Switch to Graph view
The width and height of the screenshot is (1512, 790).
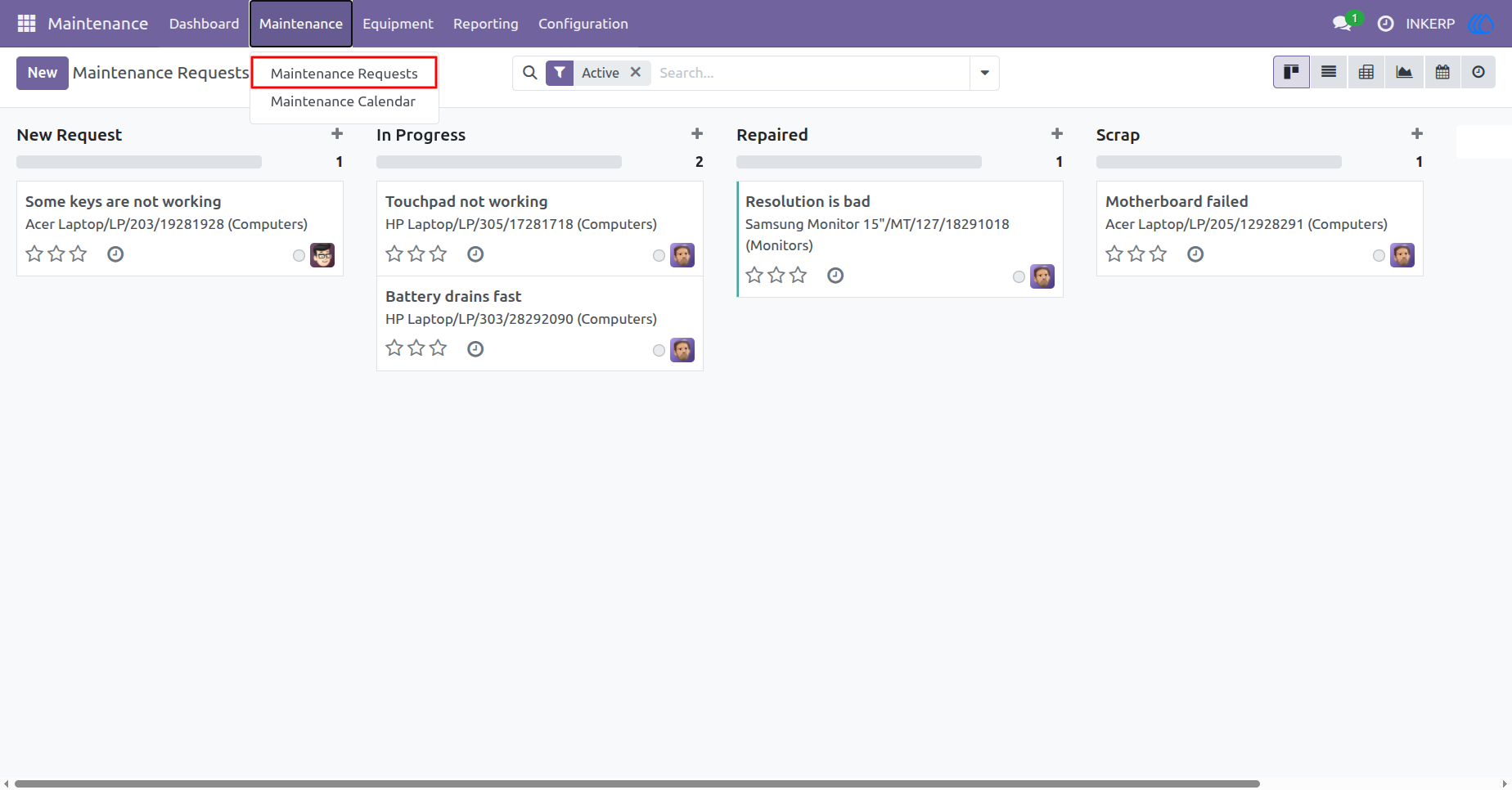tap(1404, 72)
